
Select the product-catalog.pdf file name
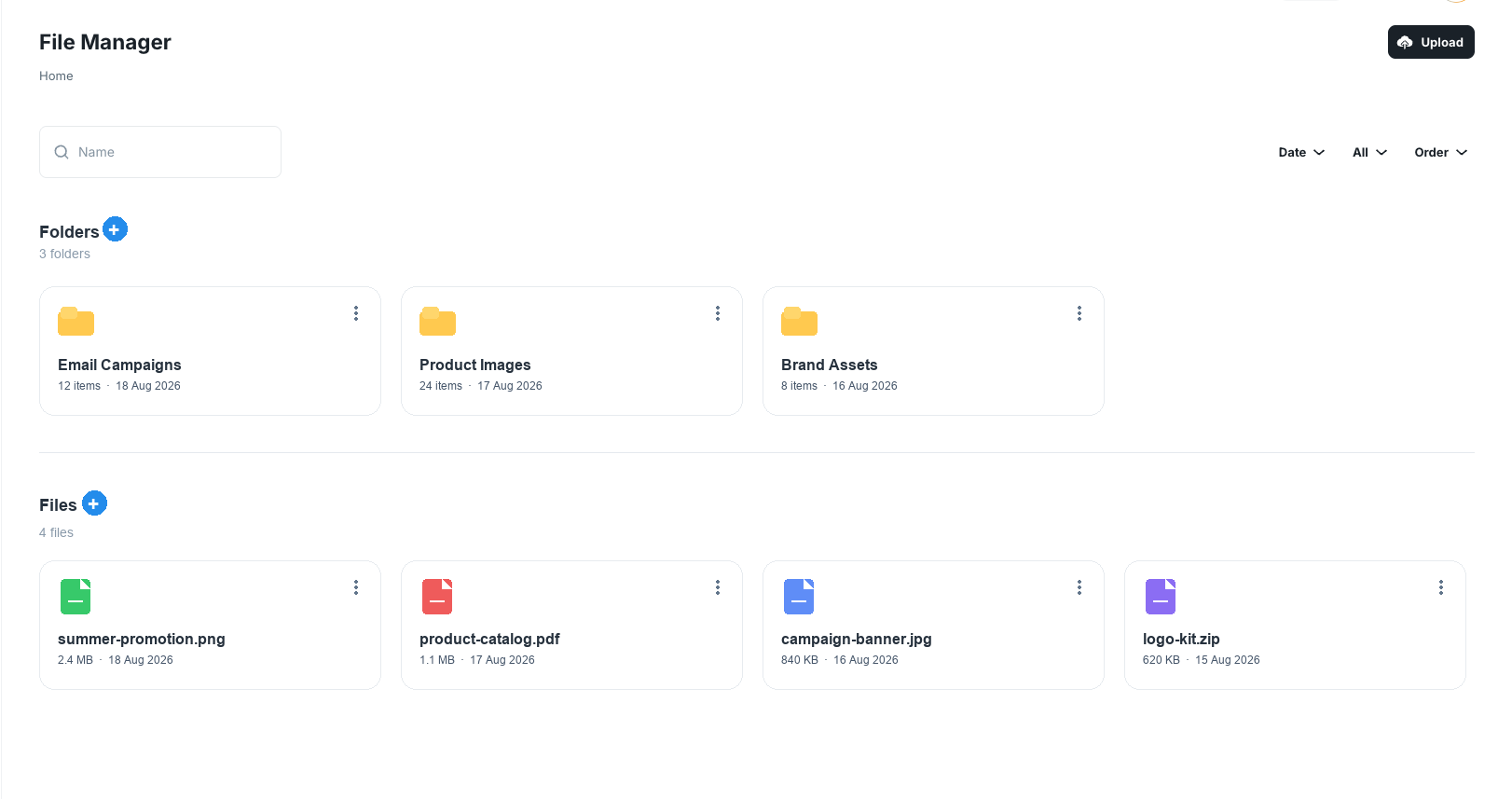(489, 639)
